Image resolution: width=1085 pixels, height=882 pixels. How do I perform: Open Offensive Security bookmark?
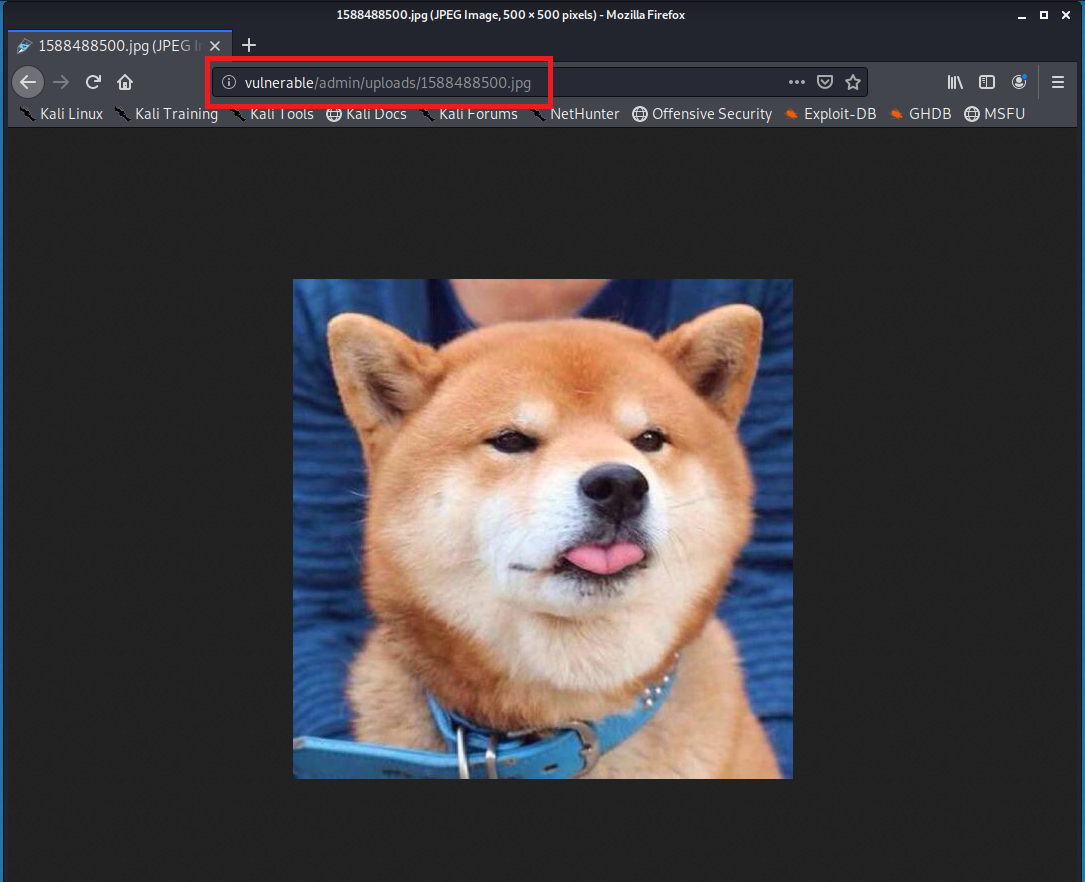tap(702, 114)
